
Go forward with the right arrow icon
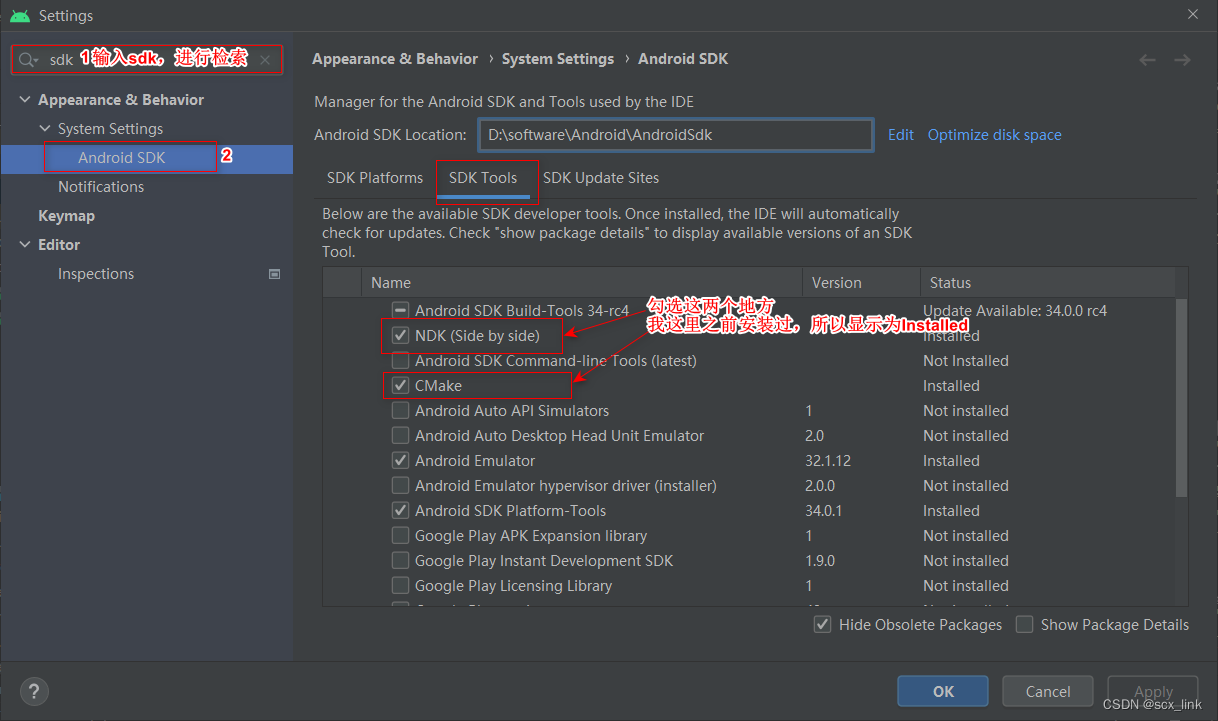(x=1183, y=60)
